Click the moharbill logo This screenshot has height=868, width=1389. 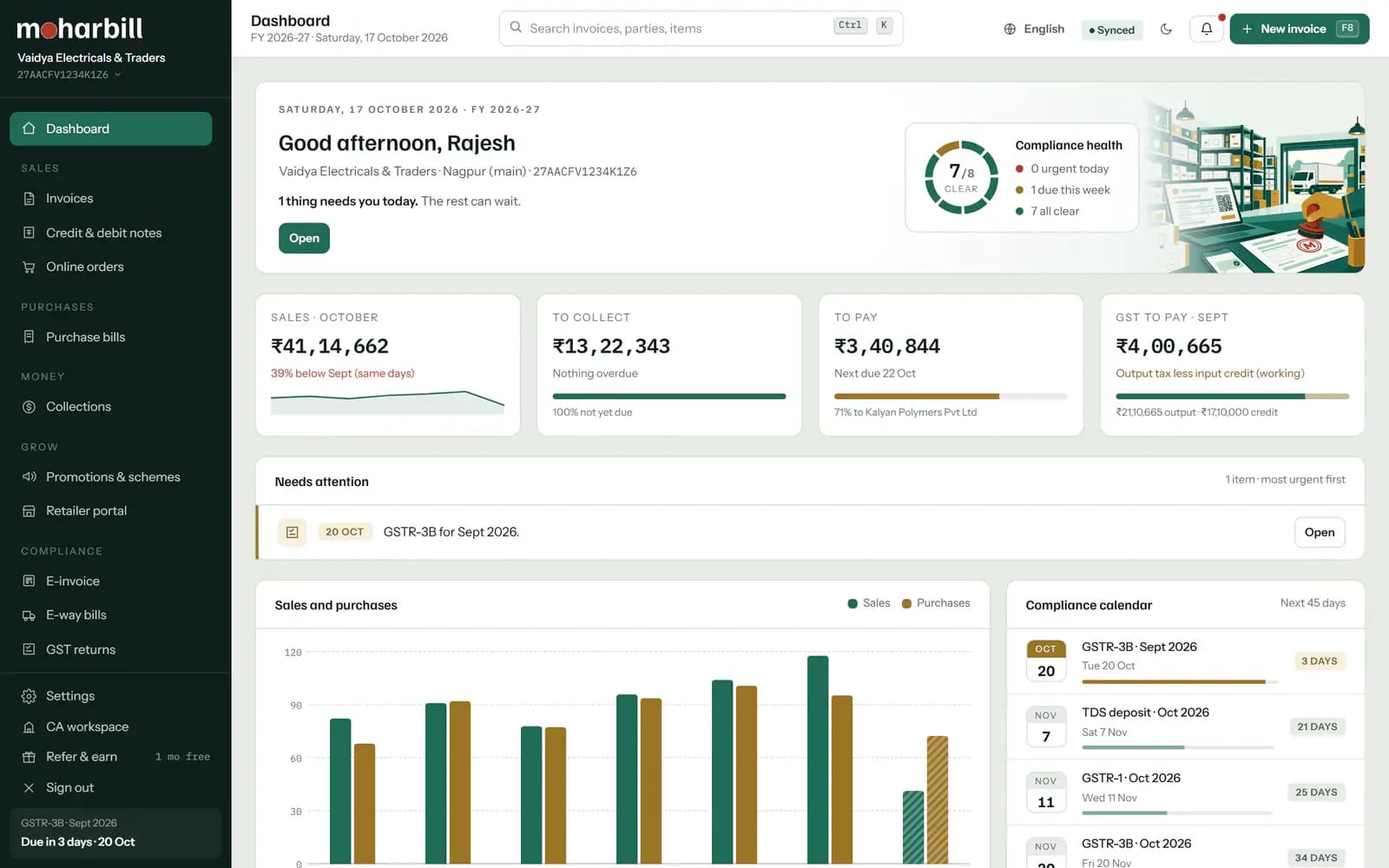pyautogui.click(x=80, y=29)
